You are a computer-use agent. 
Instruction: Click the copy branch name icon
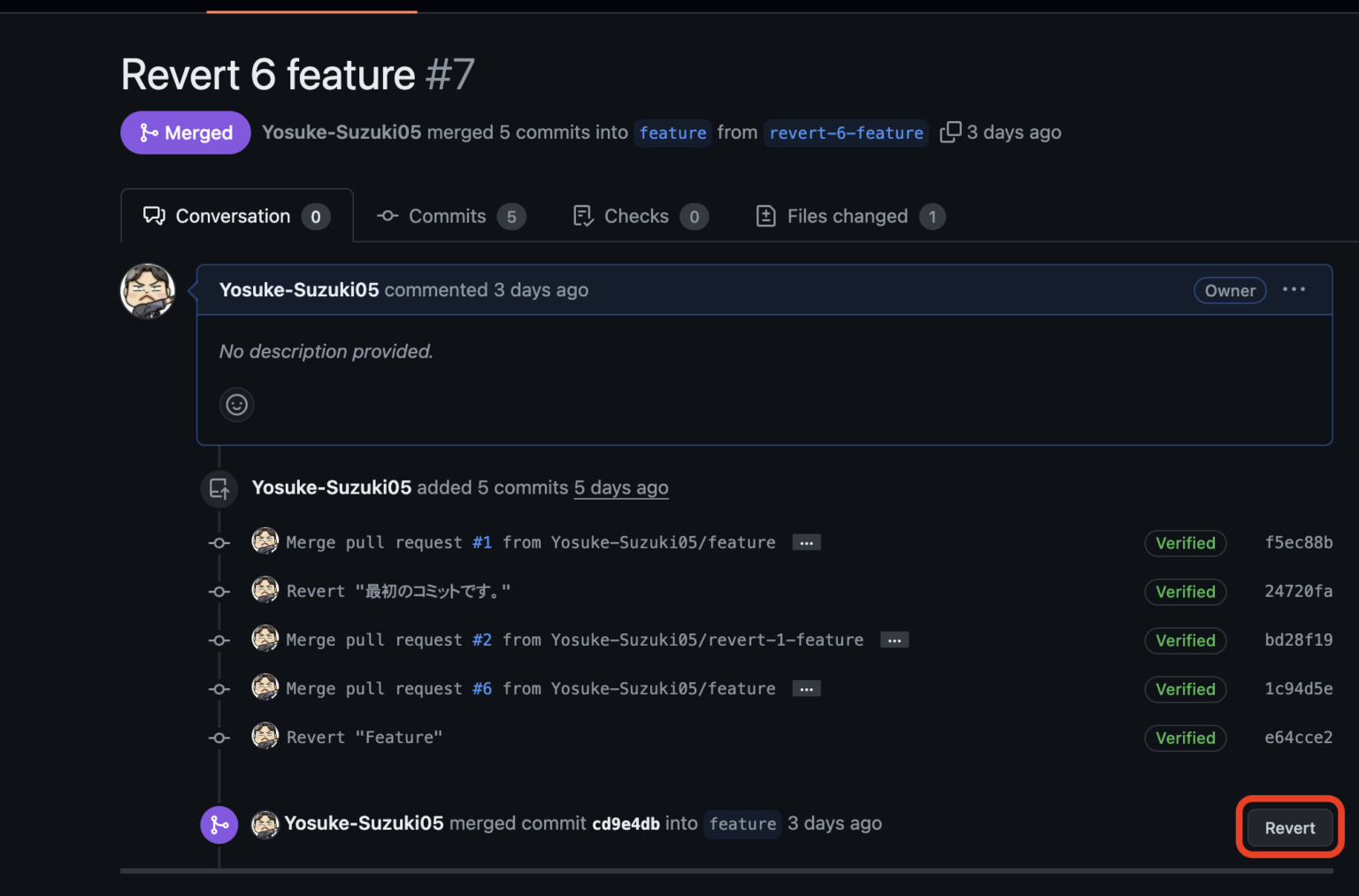[950, 131]
